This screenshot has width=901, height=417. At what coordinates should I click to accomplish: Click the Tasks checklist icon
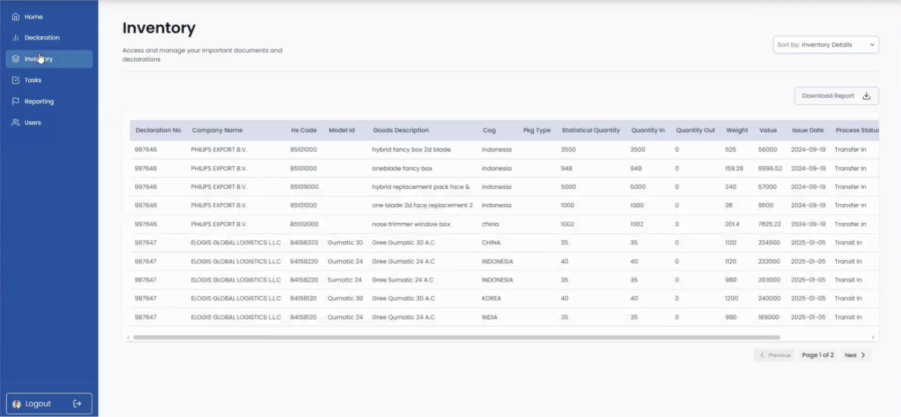pos(15,80)
